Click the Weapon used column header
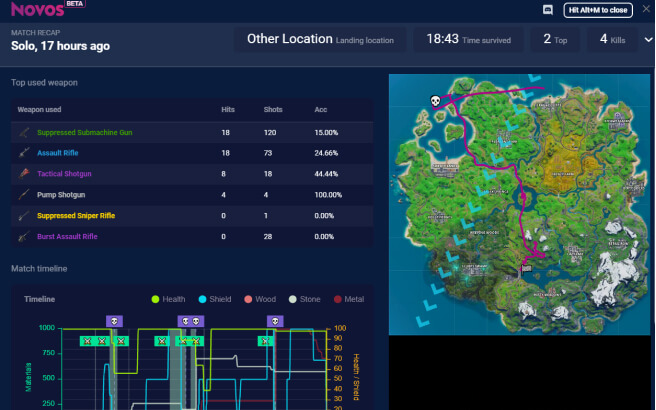 (39, 110)
